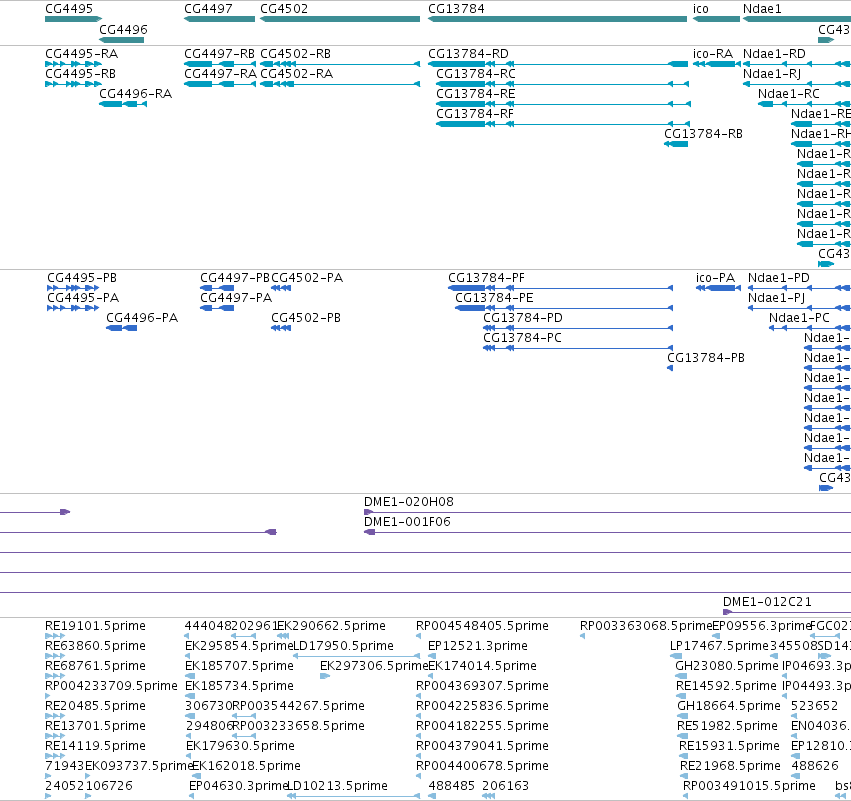The height and width of the screenshot is (801, 851).
Task: Click the CG4496 gene bar label
Action: pyautogui.click(x=123, y=29)
